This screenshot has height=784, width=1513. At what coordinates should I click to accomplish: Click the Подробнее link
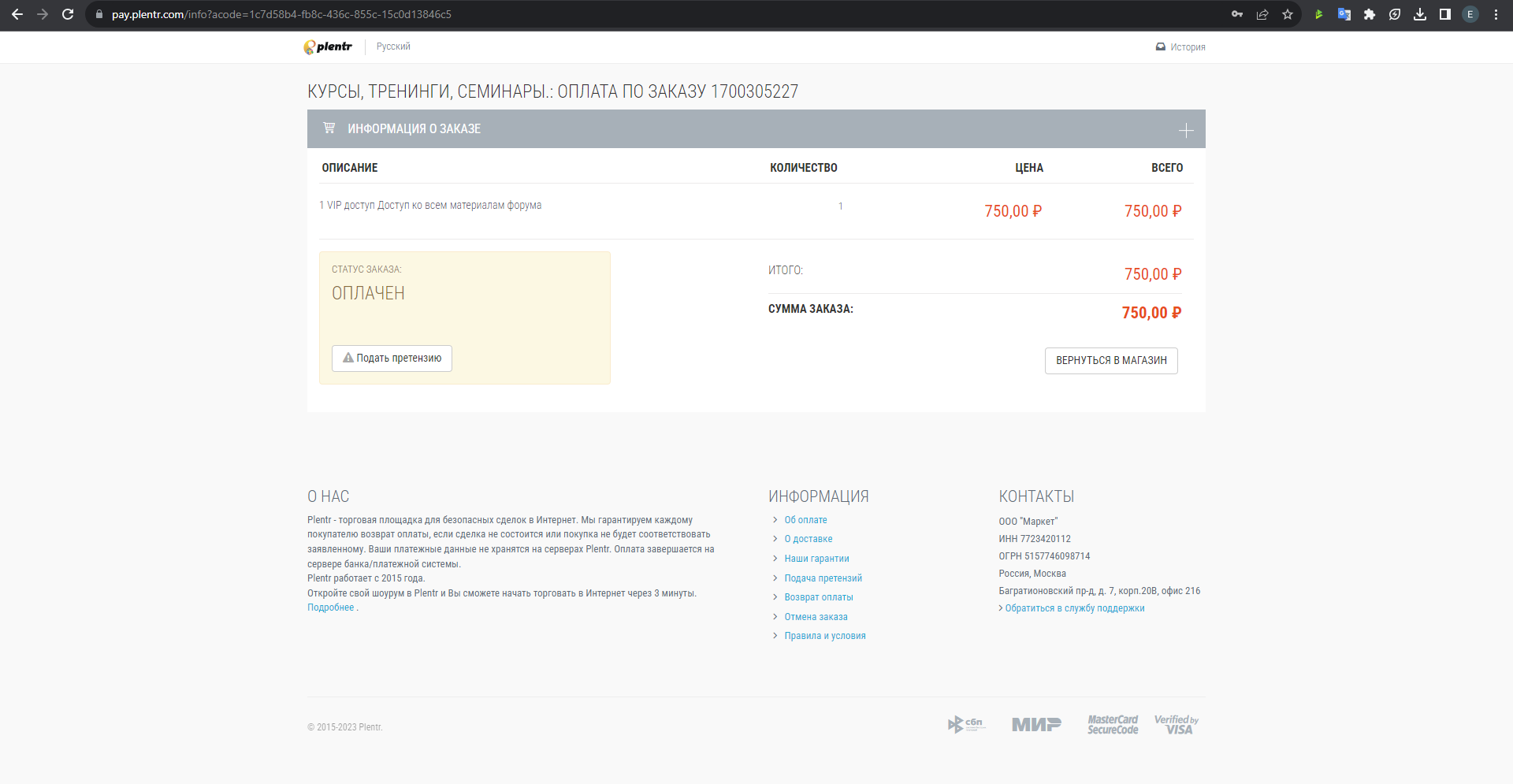point(330,608)
